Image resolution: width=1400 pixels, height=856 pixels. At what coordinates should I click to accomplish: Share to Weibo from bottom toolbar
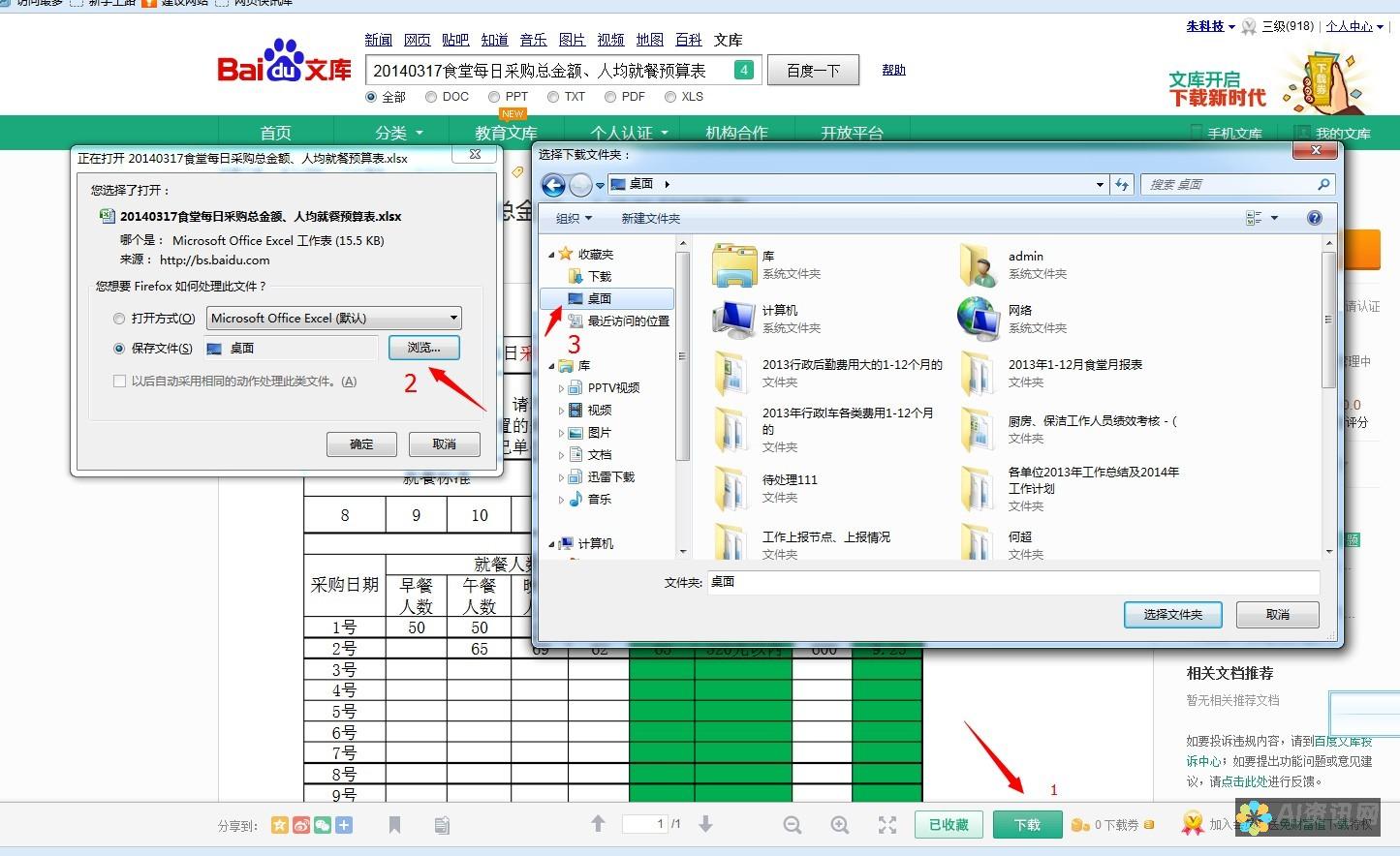click(x=301, y=825)
